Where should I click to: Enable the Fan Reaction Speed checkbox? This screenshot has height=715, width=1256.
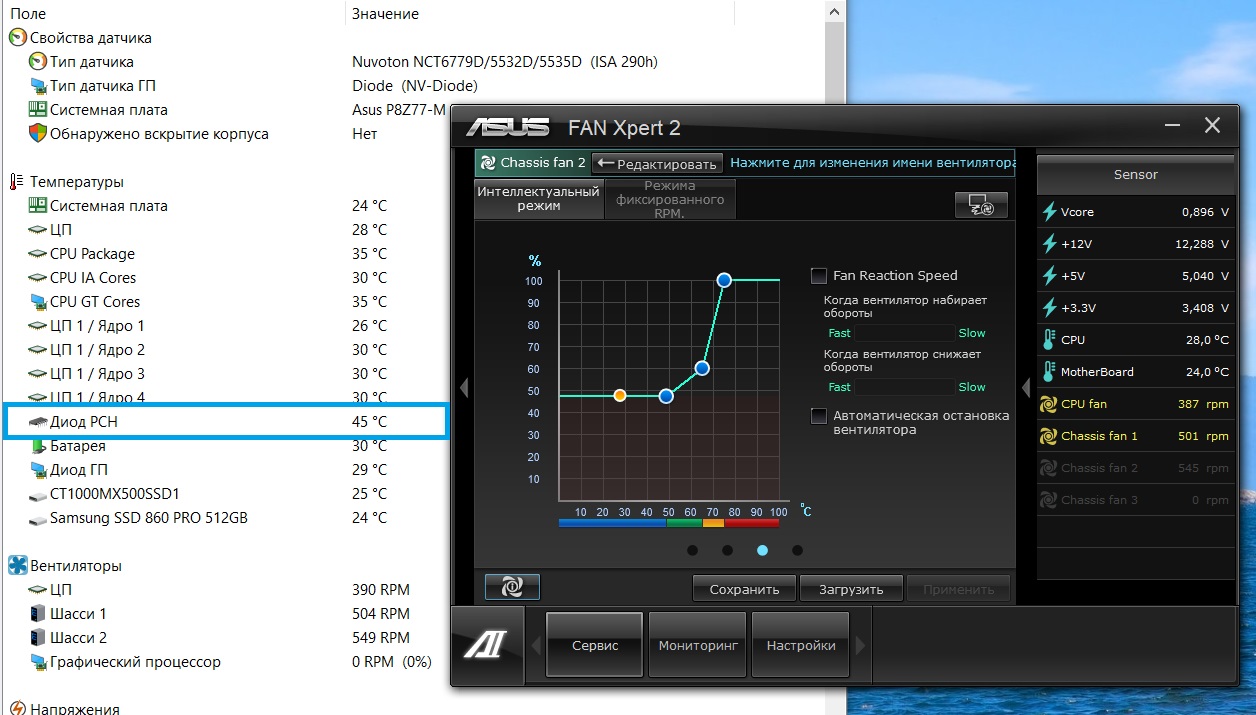pos(819,275)
